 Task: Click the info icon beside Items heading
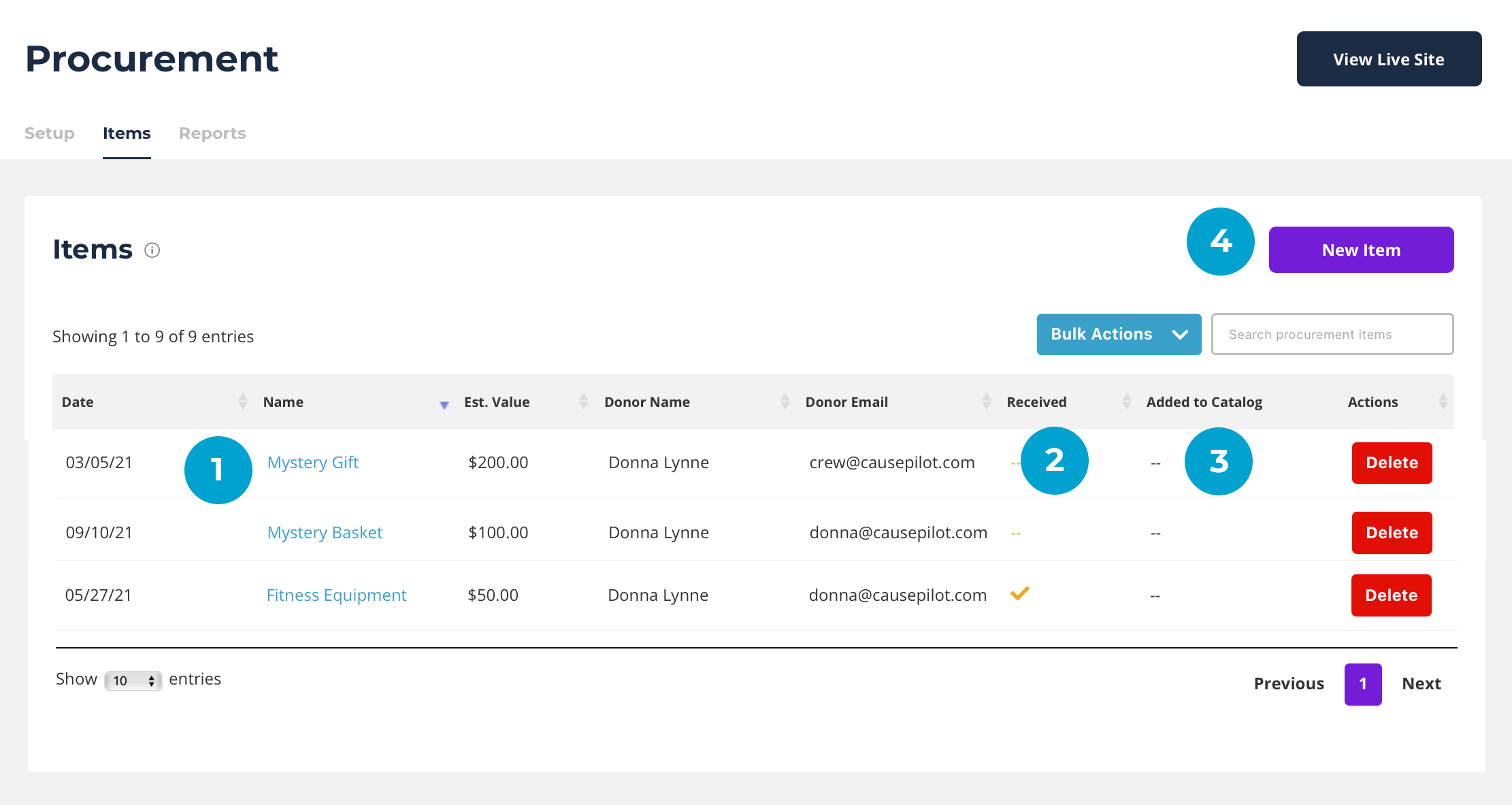coord(152,250)
